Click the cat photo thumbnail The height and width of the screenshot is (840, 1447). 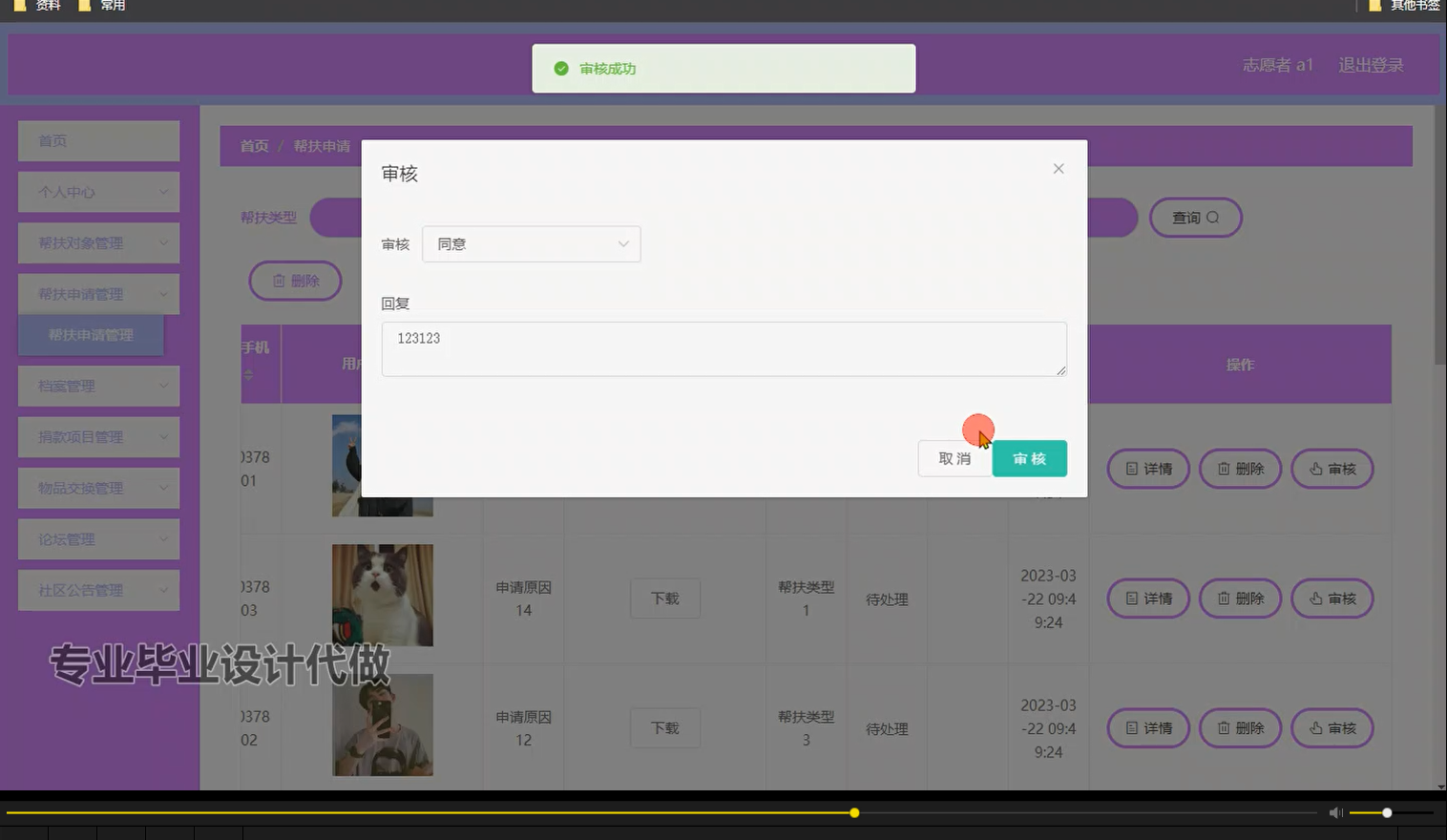click(x=383, y=596)
